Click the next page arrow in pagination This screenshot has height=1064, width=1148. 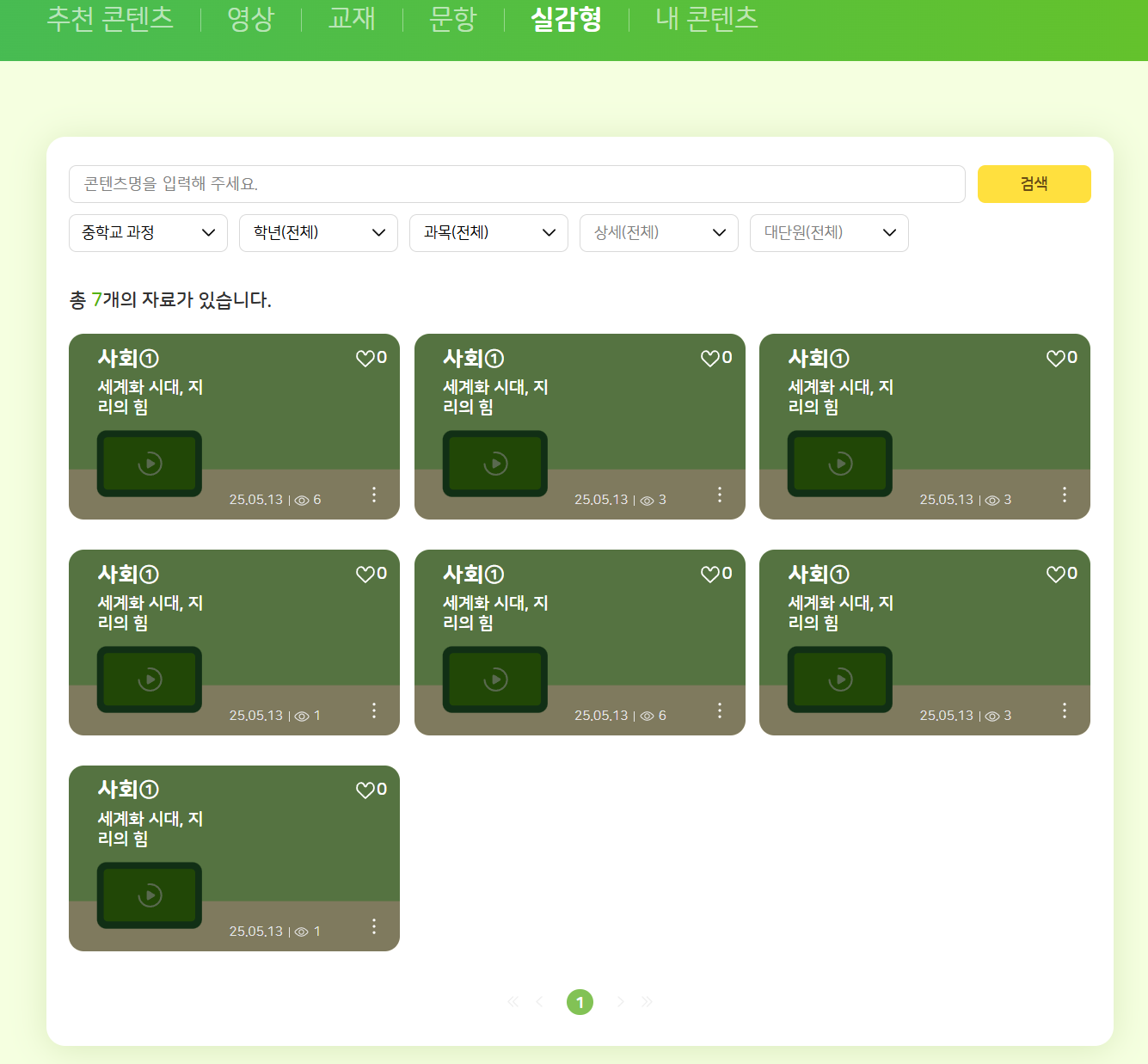coord(620,1001)
